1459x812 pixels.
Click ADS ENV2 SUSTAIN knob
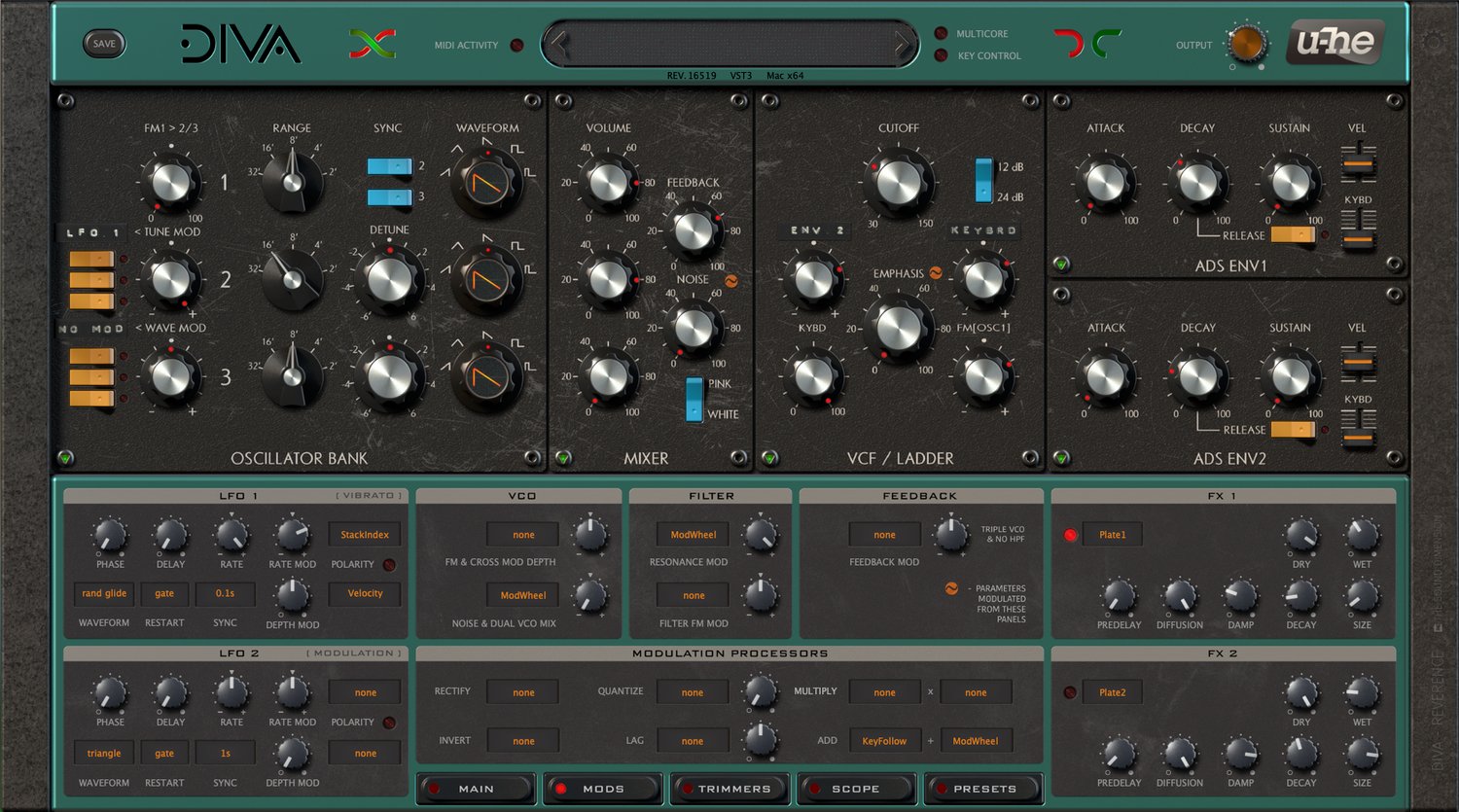point(1291,376)
